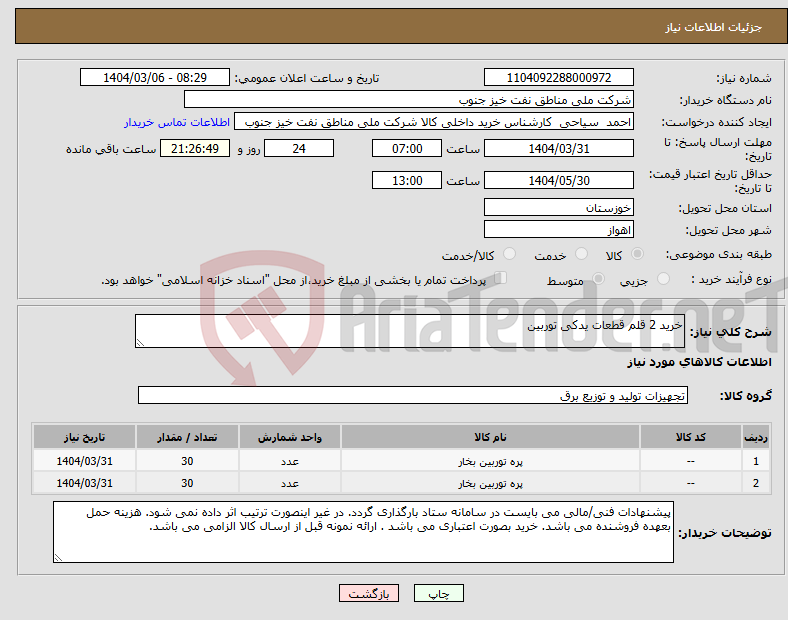Viewport: 788px width, 620px height.
Task: Click the اطلاعات کالاهای مورد نیاز heading
Action: pos(699,362)
